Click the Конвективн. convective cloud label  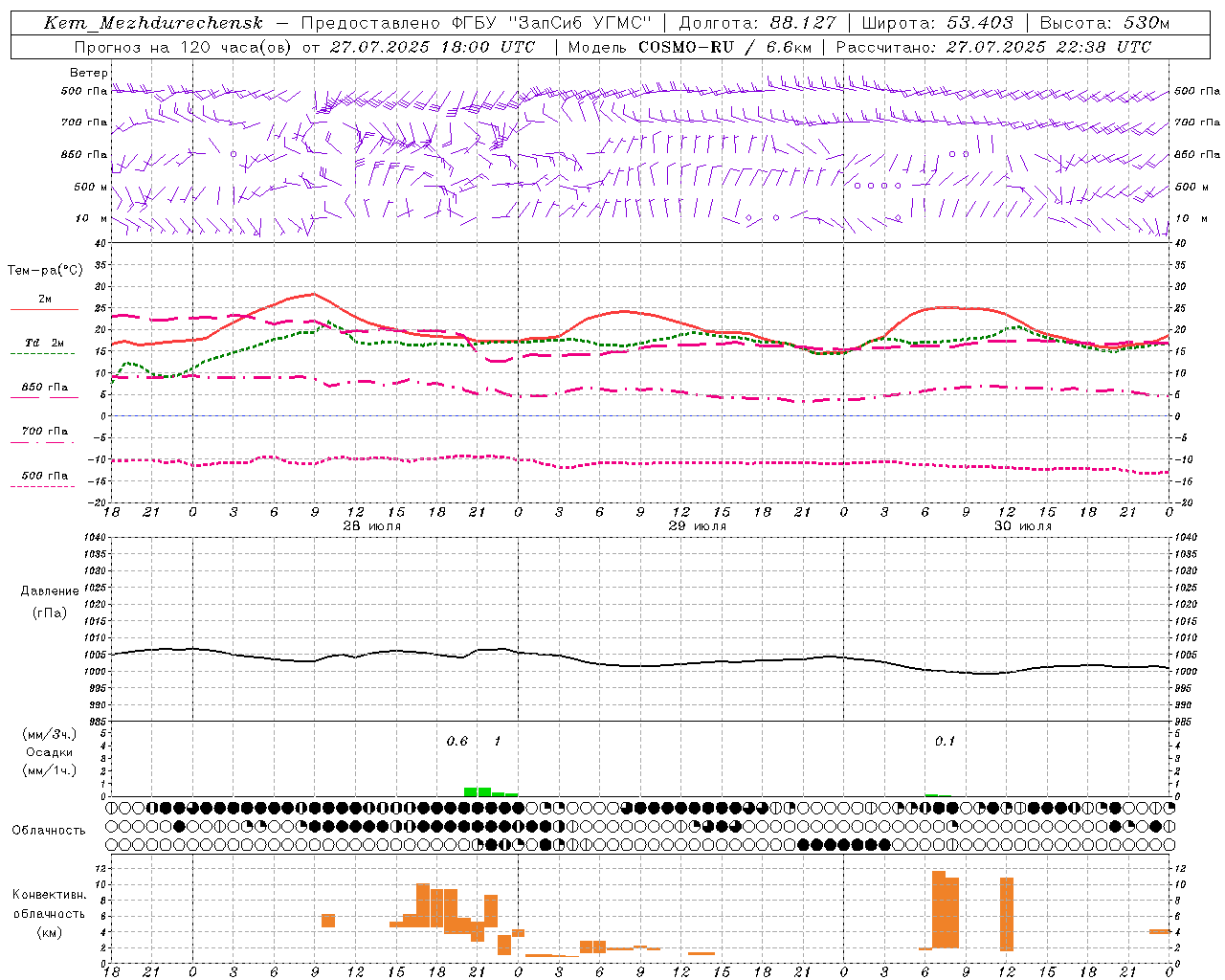point(50,895)
